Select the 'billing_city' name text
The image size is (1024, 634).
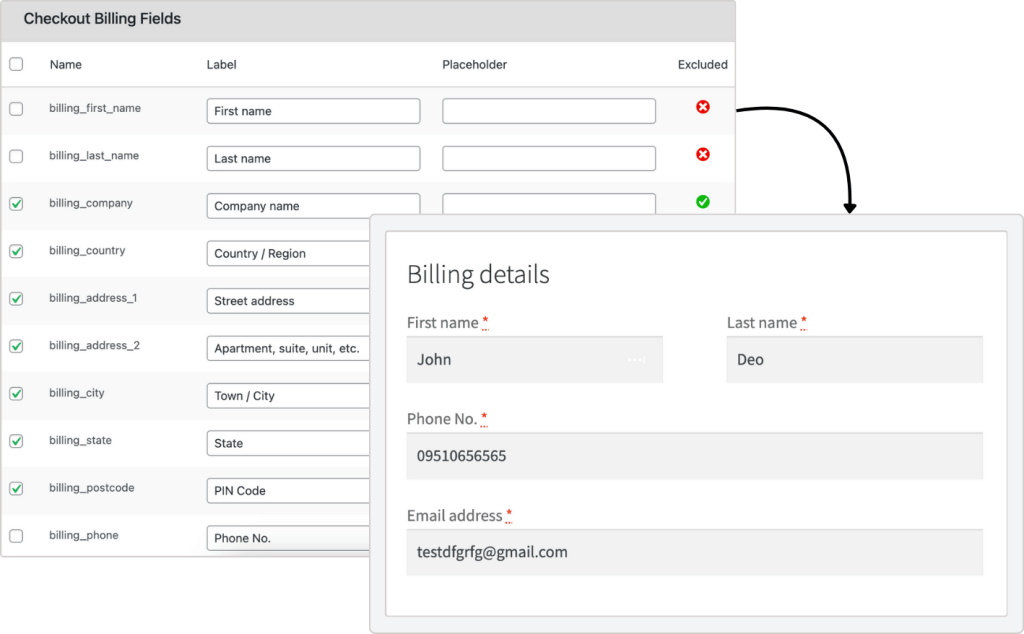[76, 393]
